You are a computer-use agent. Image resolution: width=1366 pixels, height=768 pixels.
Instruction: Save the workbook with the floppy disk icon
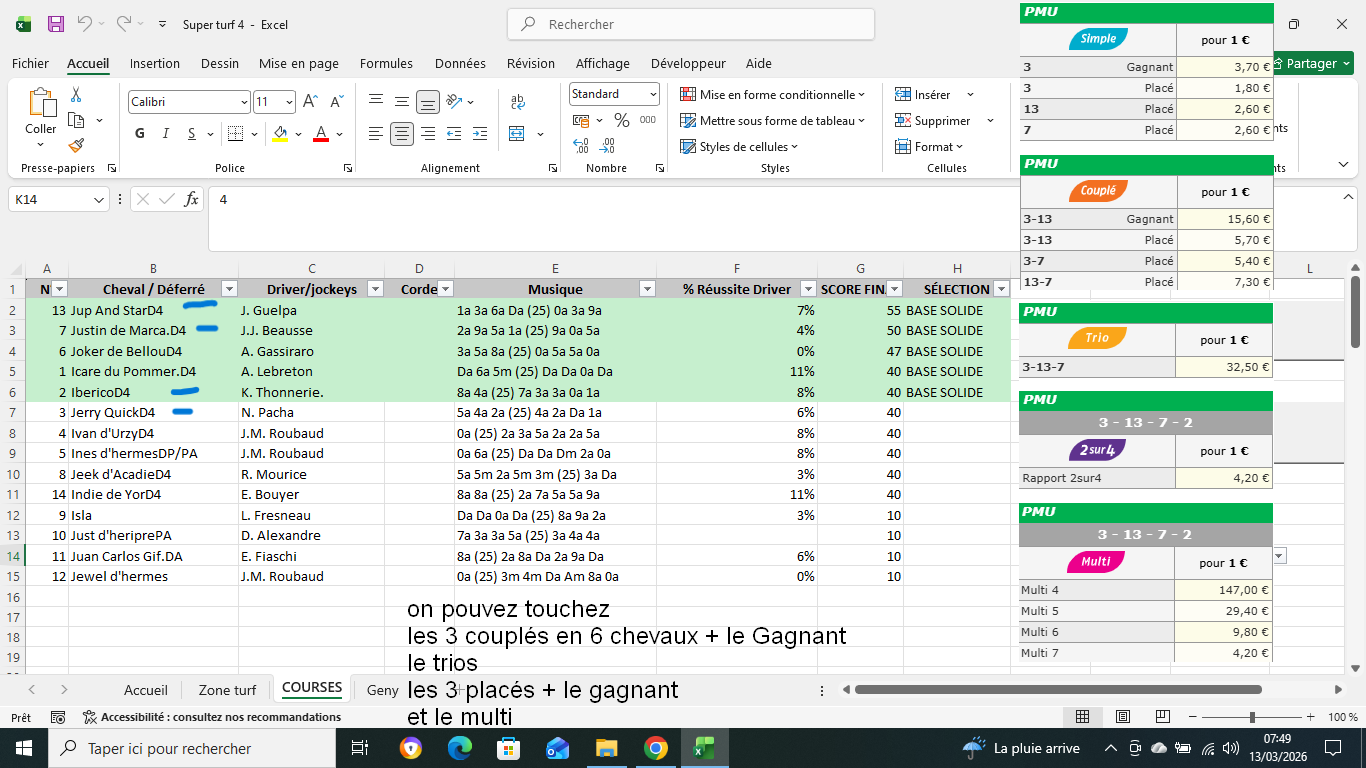[56, 24]
